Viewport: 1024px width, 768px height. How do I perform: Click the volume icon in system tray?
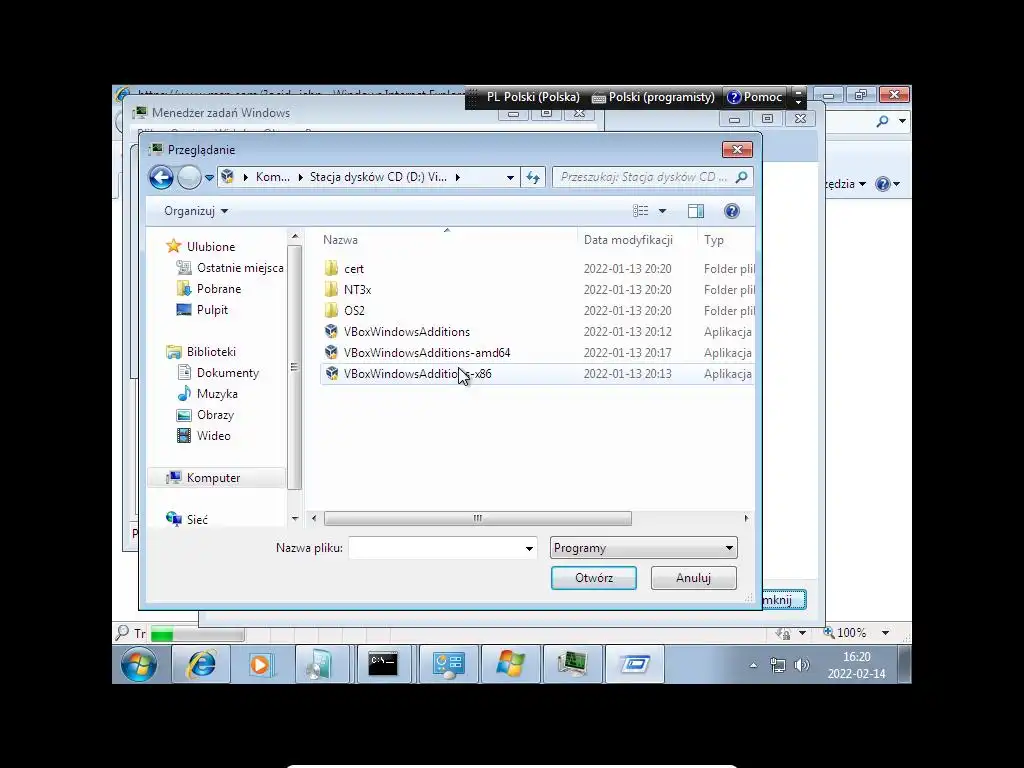point(801,665)
